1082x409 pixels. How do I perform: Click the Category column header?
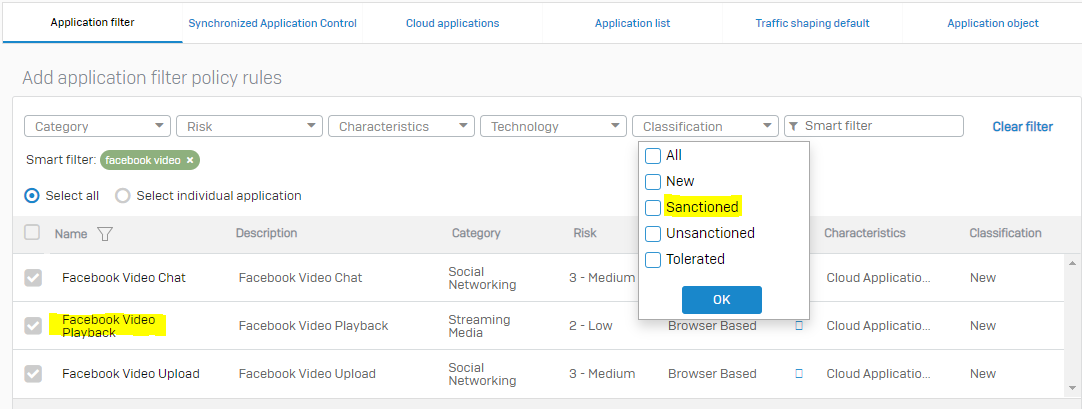click(476, 233)
